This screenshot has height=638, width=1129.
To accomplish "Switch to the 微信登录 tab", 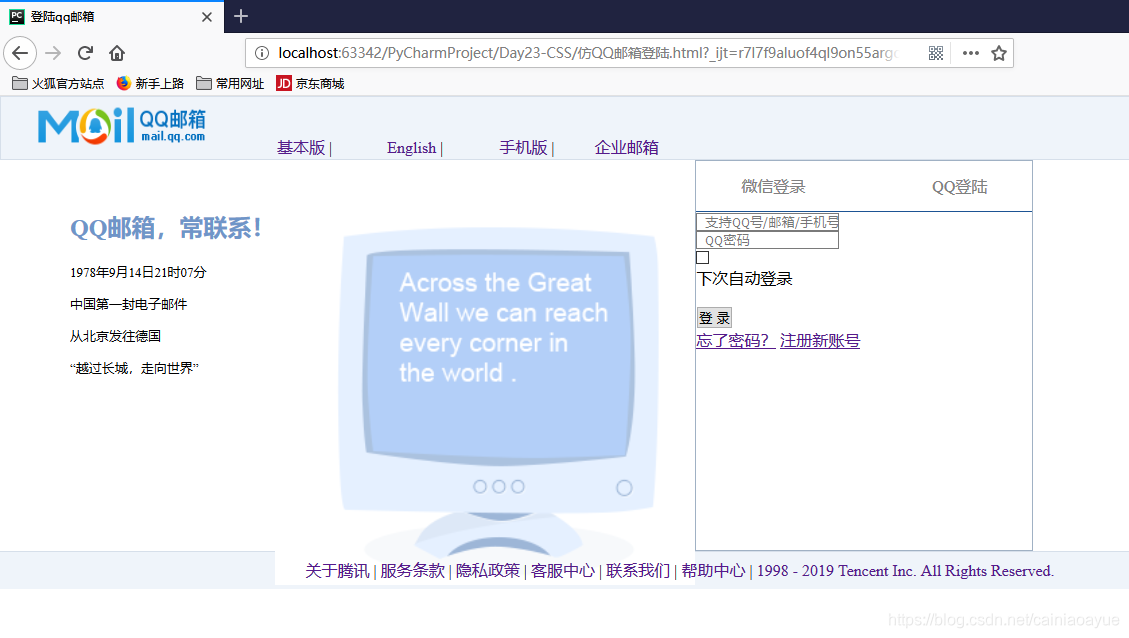I will coord(773,187).
